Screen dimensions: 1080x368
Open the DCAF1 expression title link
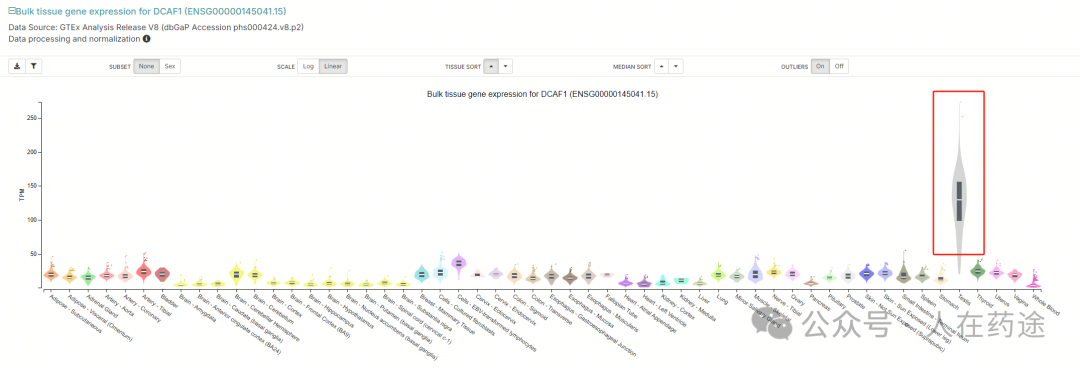152,12
